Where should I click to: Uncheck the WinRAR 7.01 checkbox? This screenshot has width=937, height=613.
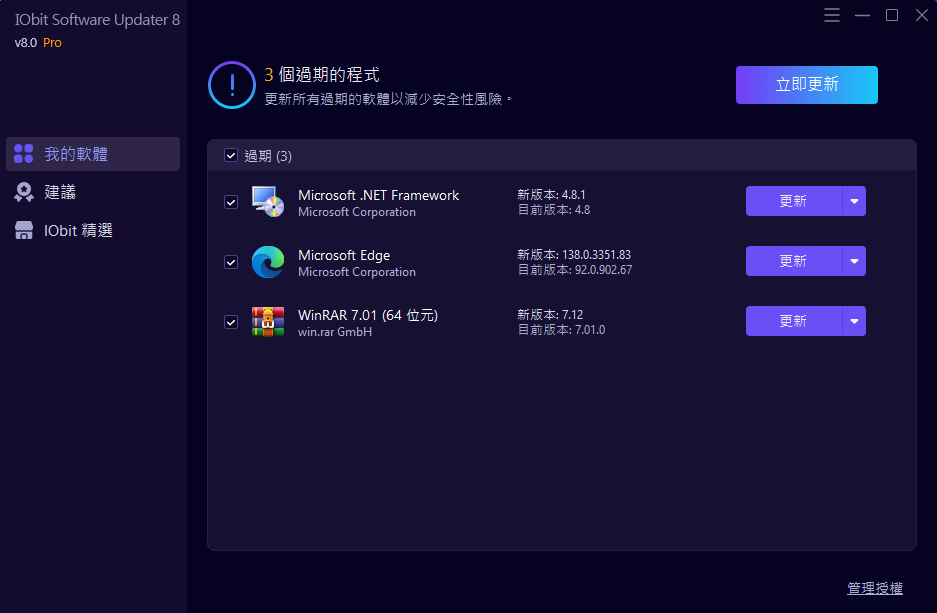231,322
